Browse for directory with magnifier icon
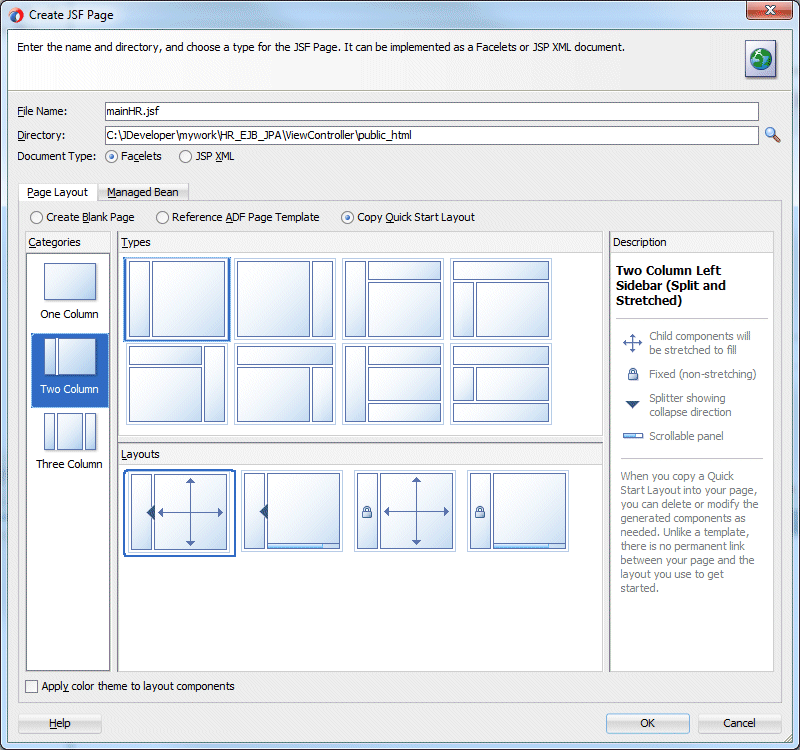 tap(772, 135)
